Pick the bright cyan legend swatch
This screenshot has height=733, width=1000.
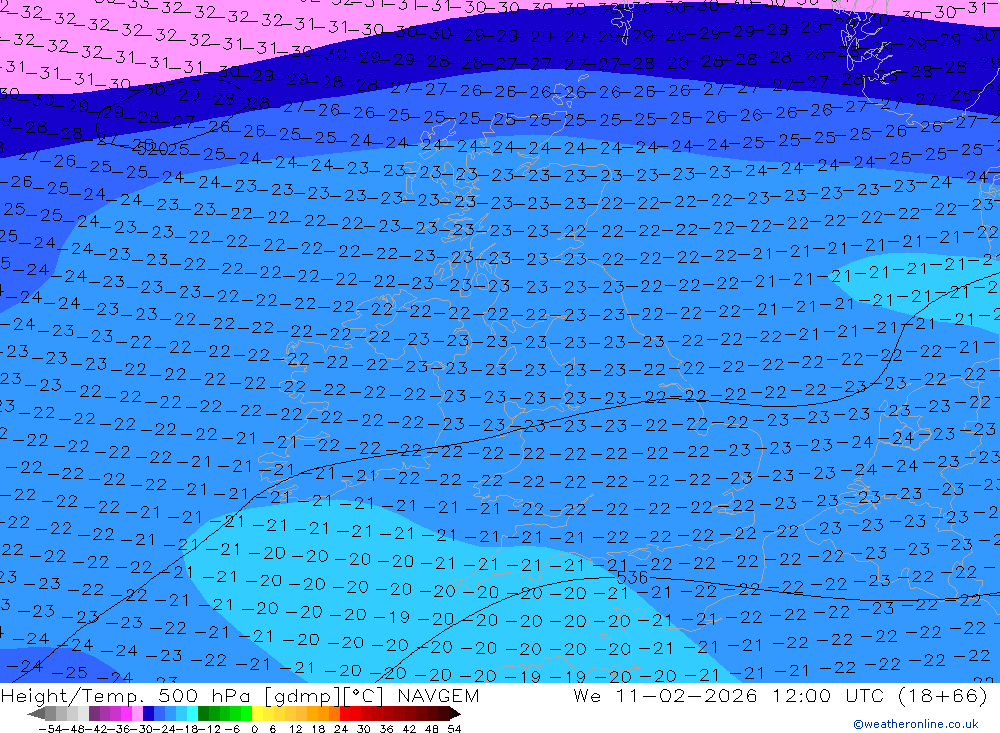(x=192, y=713)
